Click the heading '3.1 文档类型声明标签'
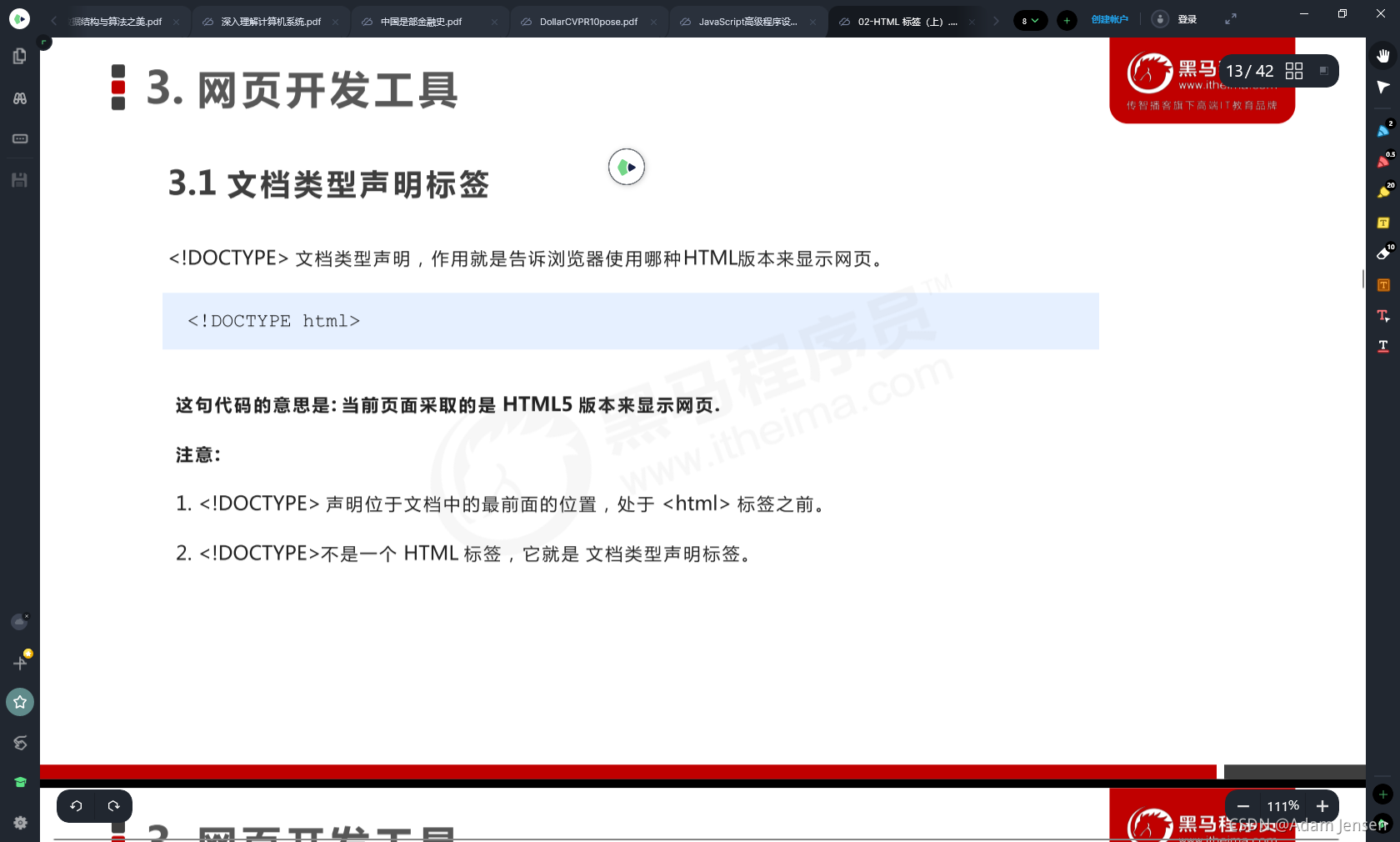Viewport: 1400px width, 842px height. (328, 183)
